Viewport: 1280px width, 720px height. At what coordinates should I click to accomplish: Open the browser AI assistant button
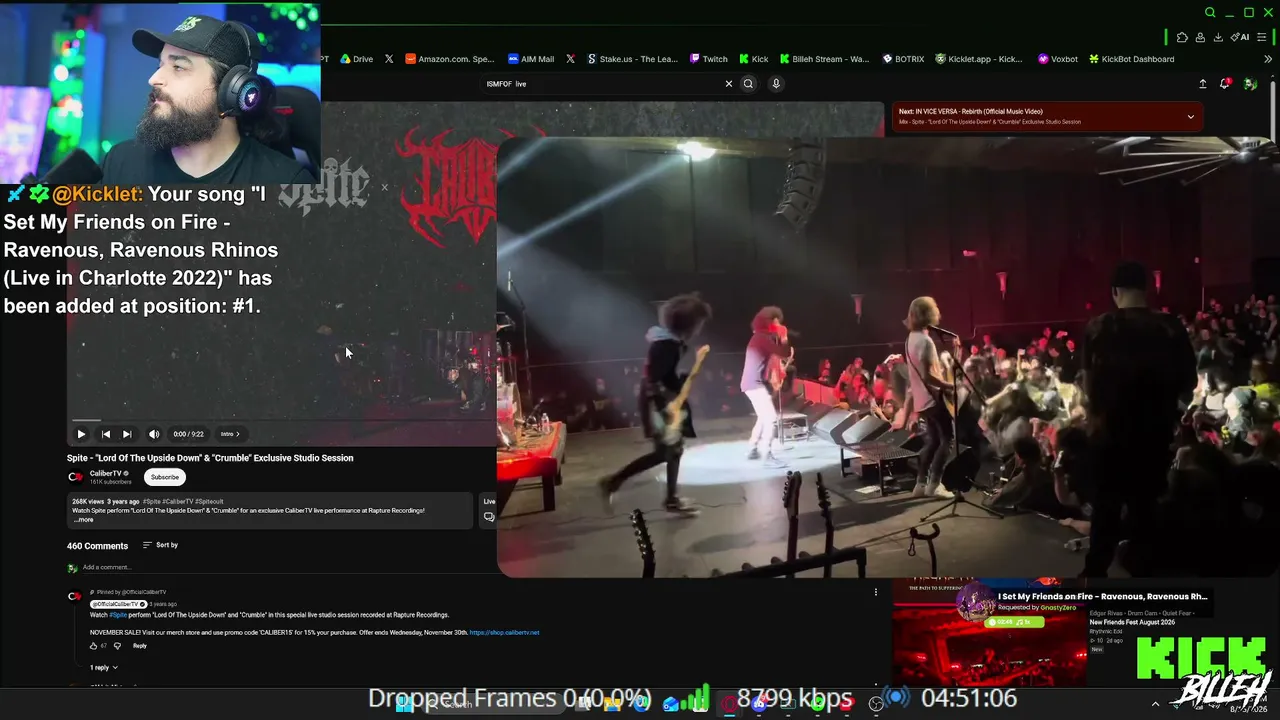(1240, 37)
